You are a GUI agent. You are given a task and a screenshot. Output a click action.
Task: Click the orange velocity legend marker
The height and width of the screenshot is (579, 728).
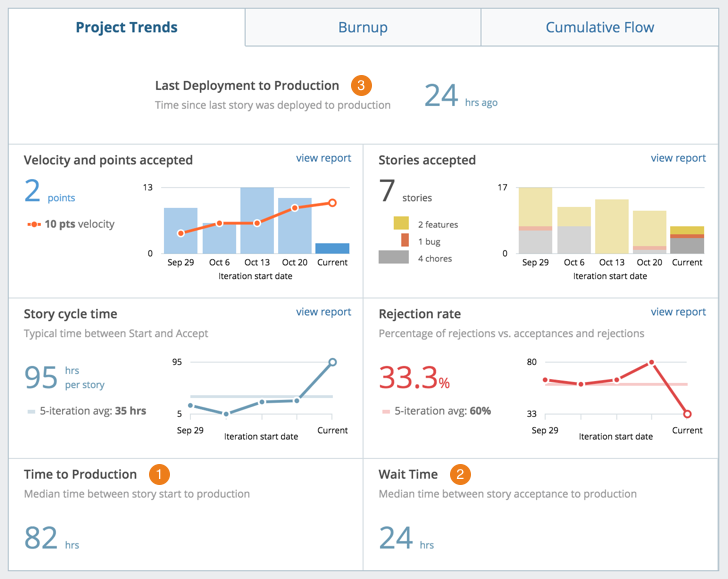(x=33, y=224)
